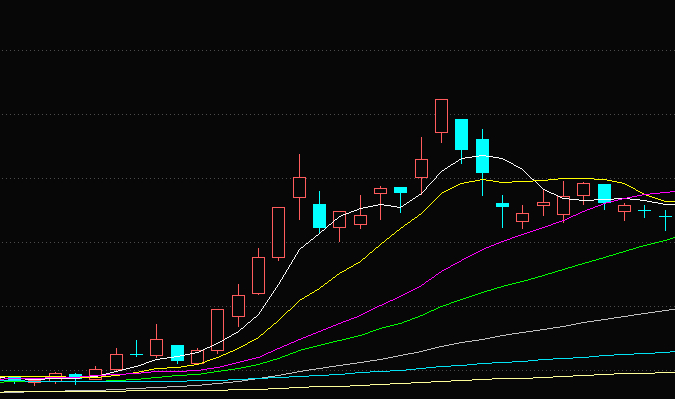675x399 pixels.
Task: Select the first large cyan candle after the rally
Action: [x=319, y=216]
